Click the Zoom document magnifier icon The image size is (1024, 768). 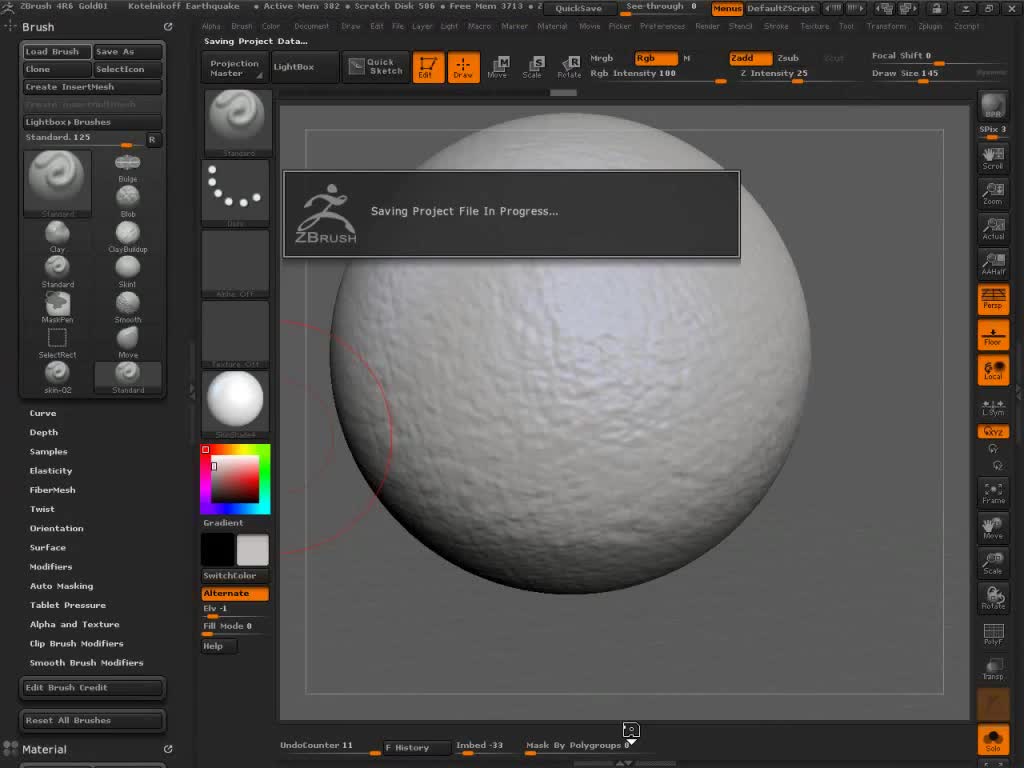993,193
